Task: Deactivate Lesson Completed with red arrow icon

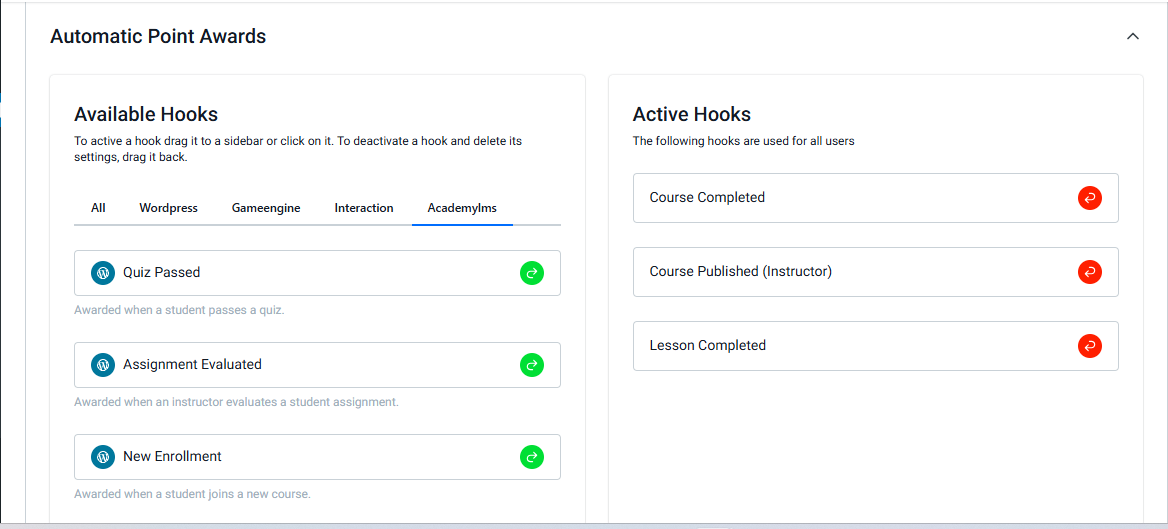Action: pyautogui.click(x=1090, y=346)
